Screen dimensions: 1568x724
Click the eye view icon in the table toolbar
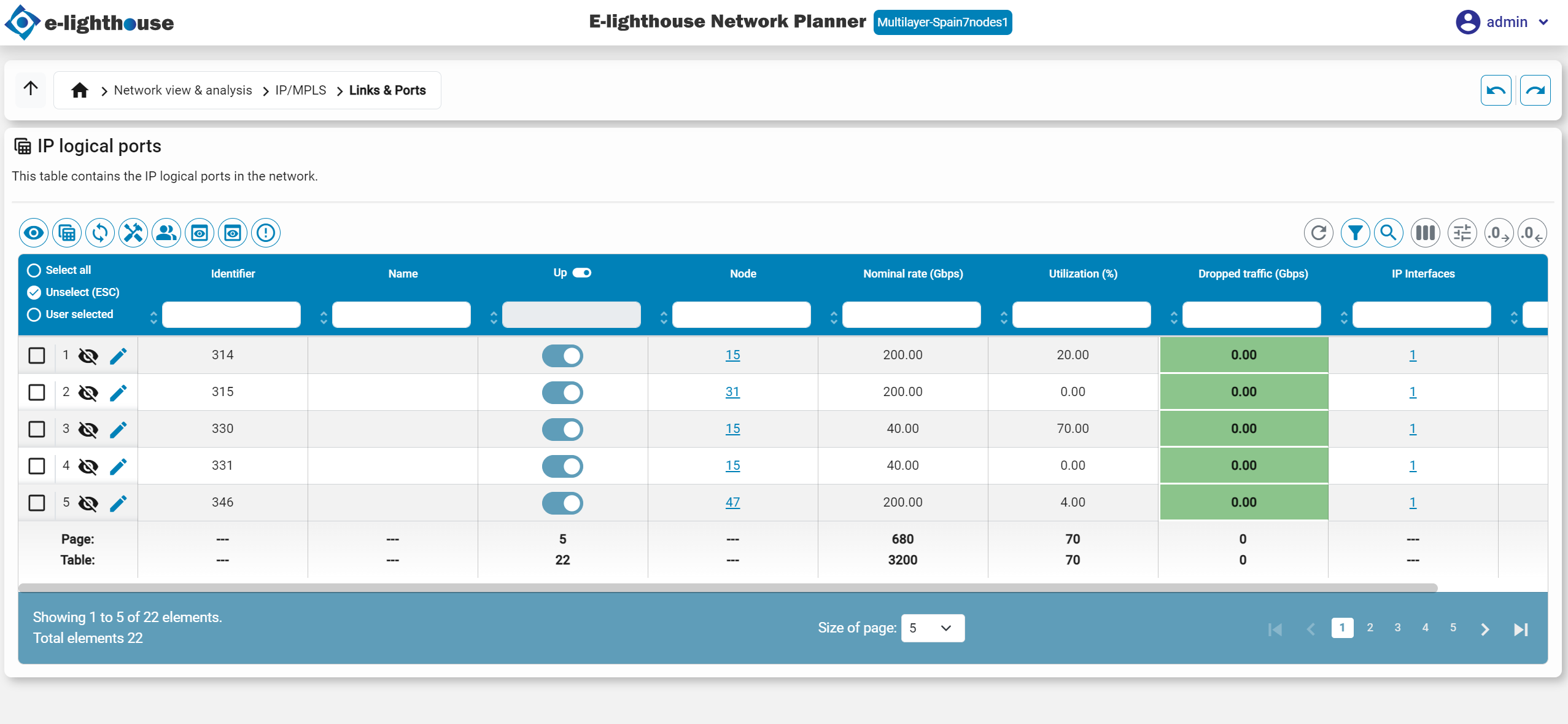(x=34, y=233)
